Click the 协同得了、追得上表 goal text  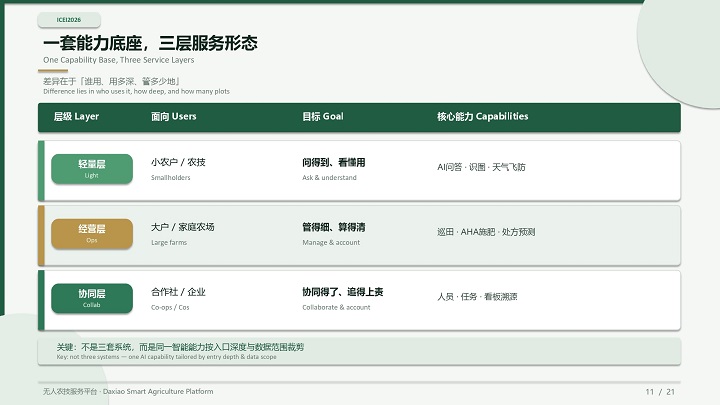343,292
